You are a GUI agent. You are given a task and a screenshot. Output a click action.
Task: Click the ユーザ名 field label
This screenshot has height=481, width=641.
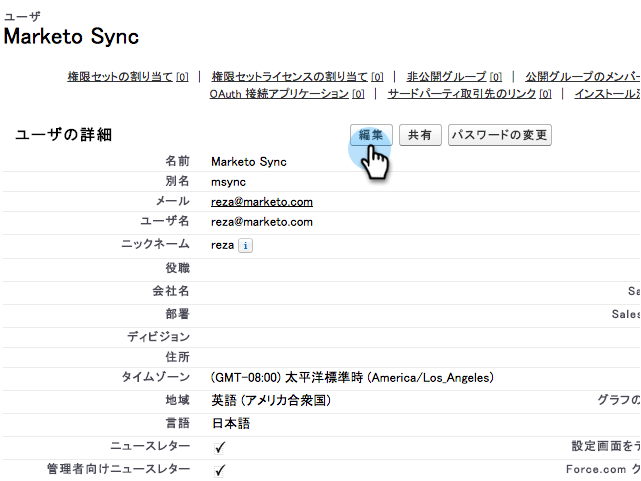point(165,221)
